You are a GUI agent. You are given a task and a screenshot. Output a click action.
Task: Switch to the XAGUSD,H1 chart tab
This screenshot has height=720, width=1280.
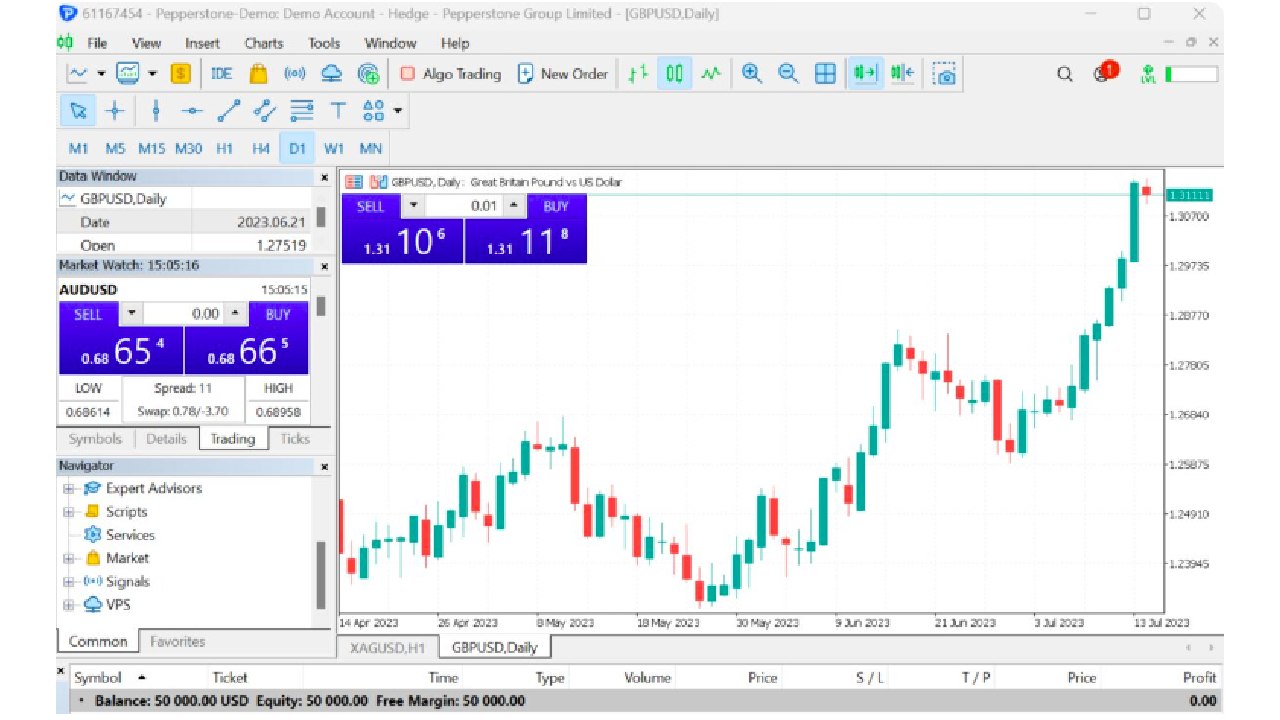click(386, 648)
